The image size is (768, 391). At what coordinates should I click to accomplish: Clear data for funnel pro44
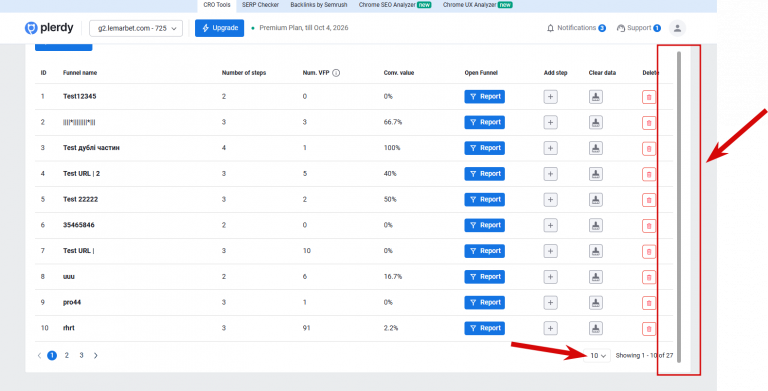[596, 303]
